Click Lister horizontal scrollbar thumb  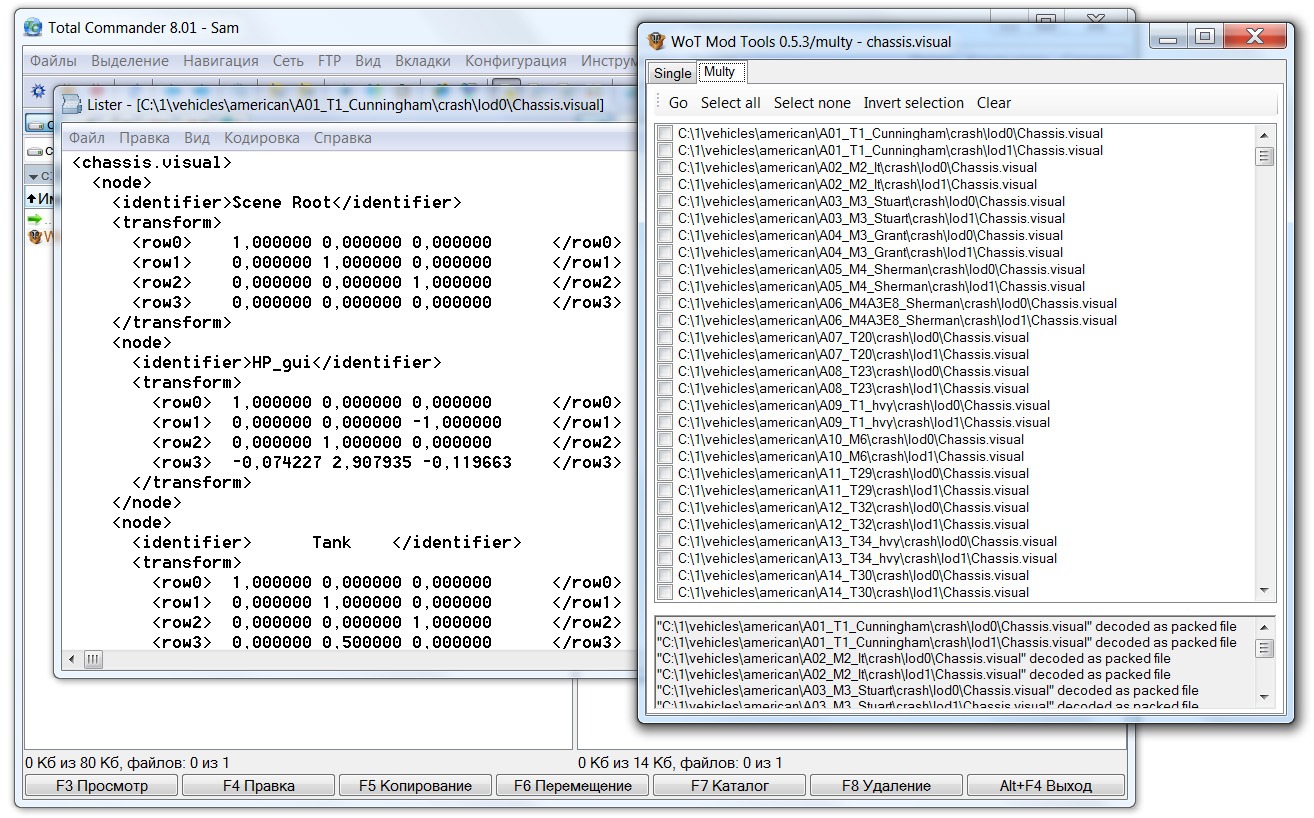pyautogui.click(x=92, y=660)
